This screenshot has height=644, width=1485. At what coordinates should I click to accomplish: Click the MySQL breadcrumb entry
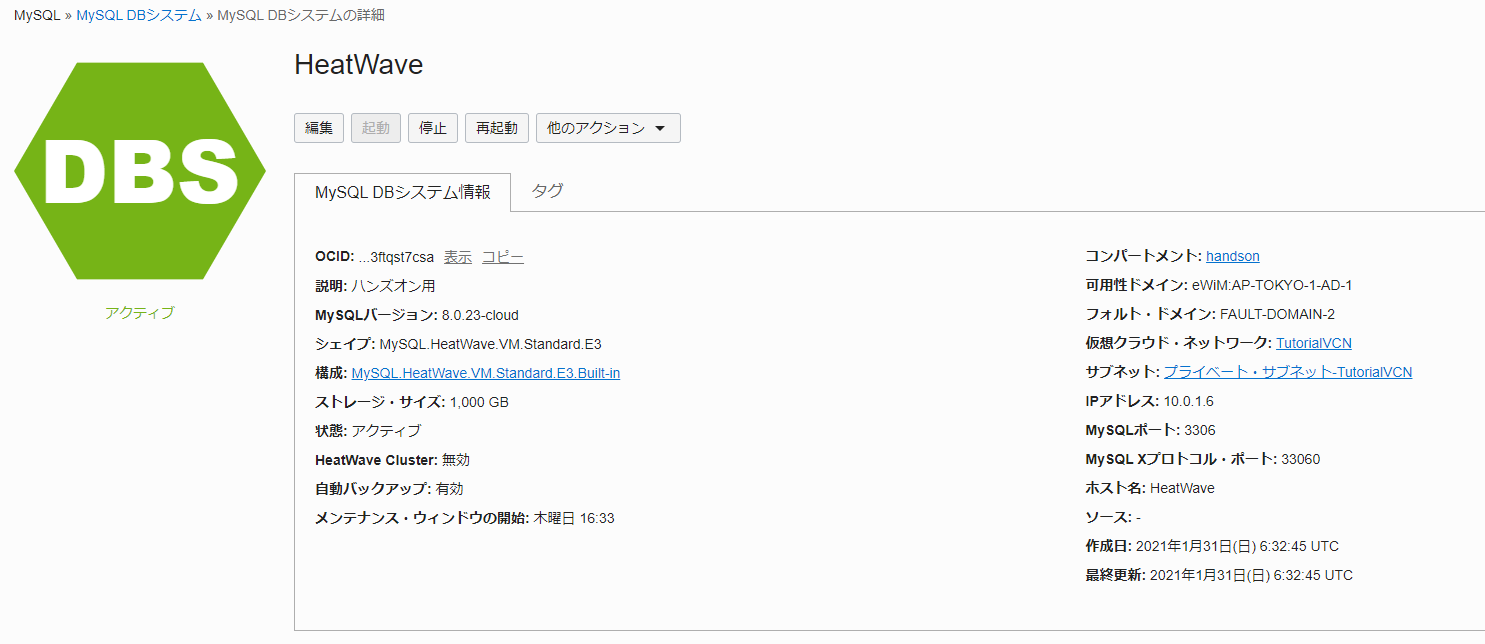36,15
